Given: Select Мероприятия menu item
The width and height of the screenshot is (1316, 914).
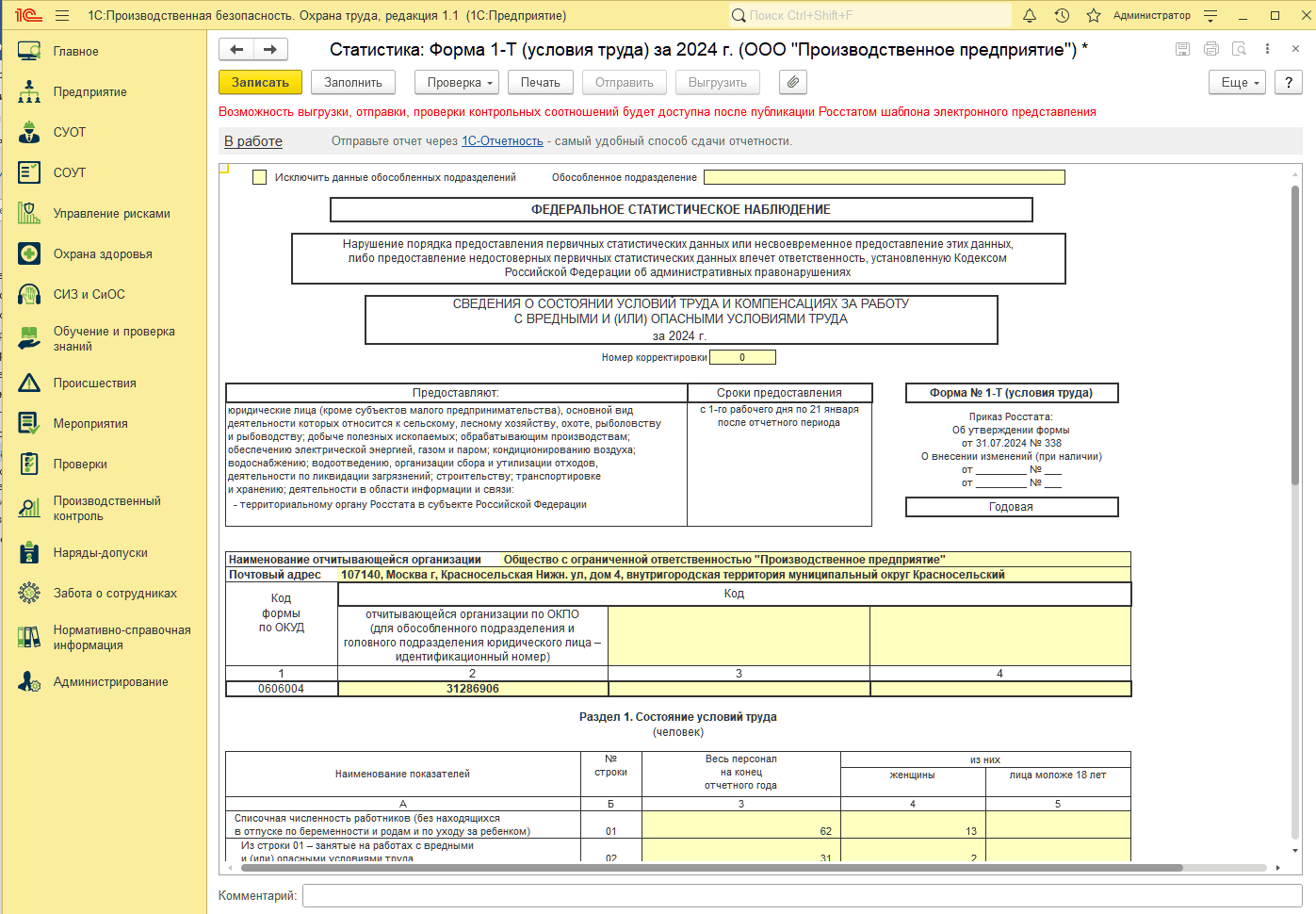Looking at the screenshot, I should [x=90, y=424].
